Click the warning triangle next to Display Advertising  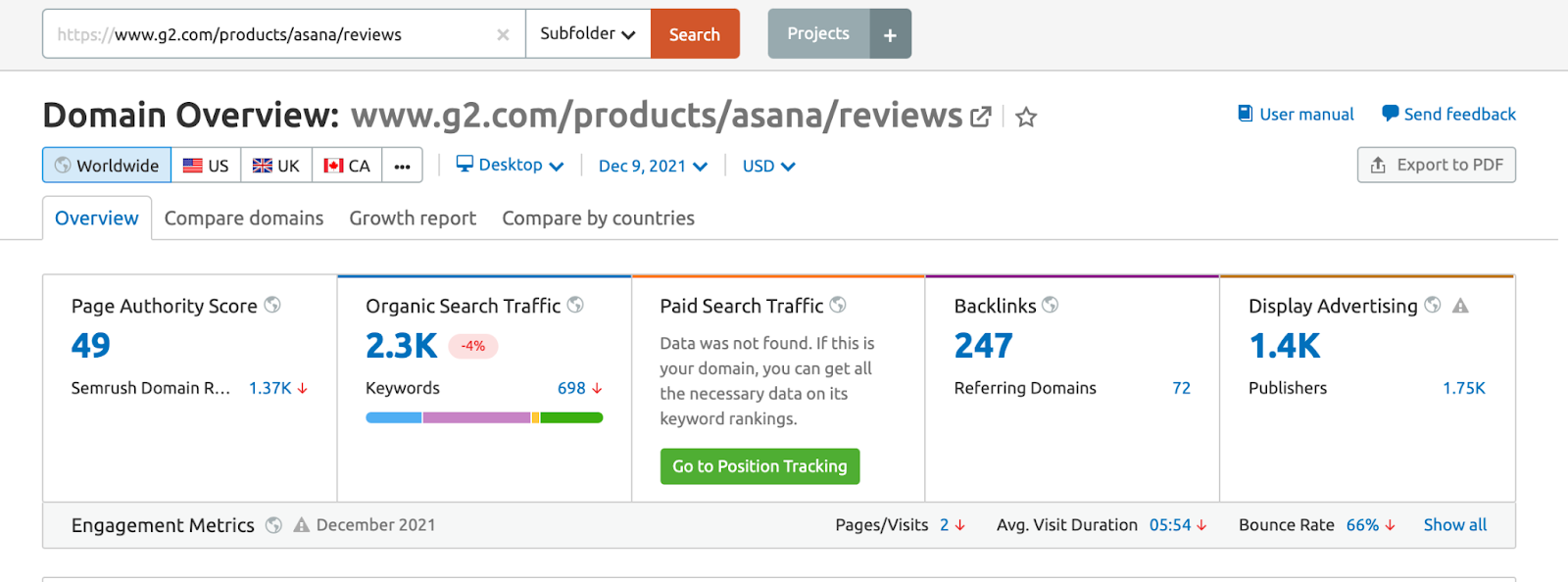click(1460, 306)
